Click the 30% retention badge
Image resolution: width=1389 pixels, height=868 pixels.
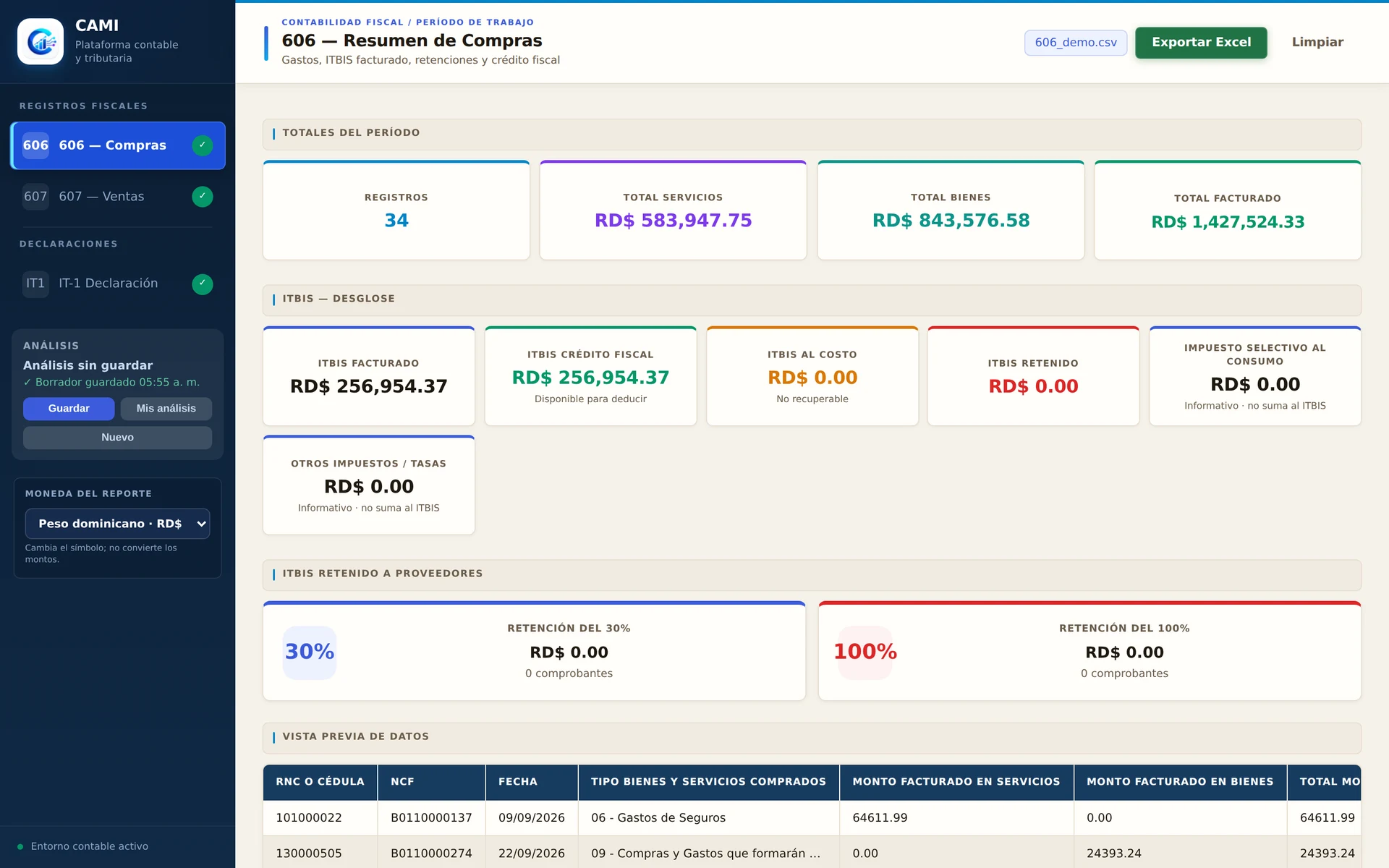[310, 652]
